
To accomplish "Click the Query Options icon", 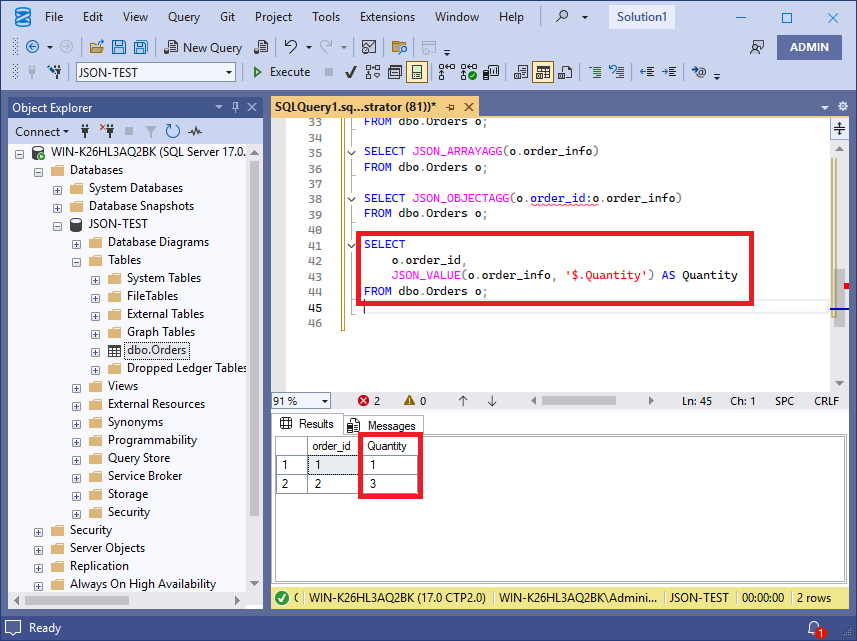I will click(395, 72).
